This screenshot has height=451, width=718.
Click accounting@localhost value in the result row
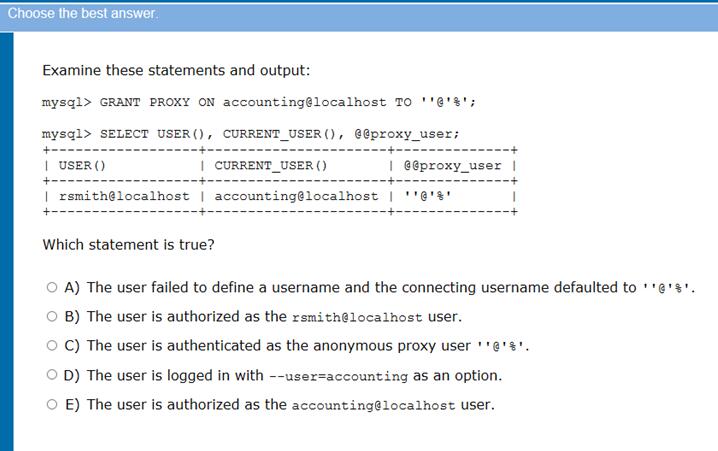click(x=297, y=196)
